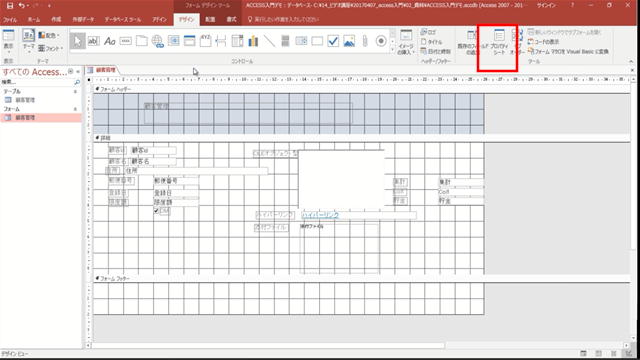Open the Property Sheet in the ribbon
The width and height of the screenshot is (640, 360).
pyautogui.click(x=499, y=42)
